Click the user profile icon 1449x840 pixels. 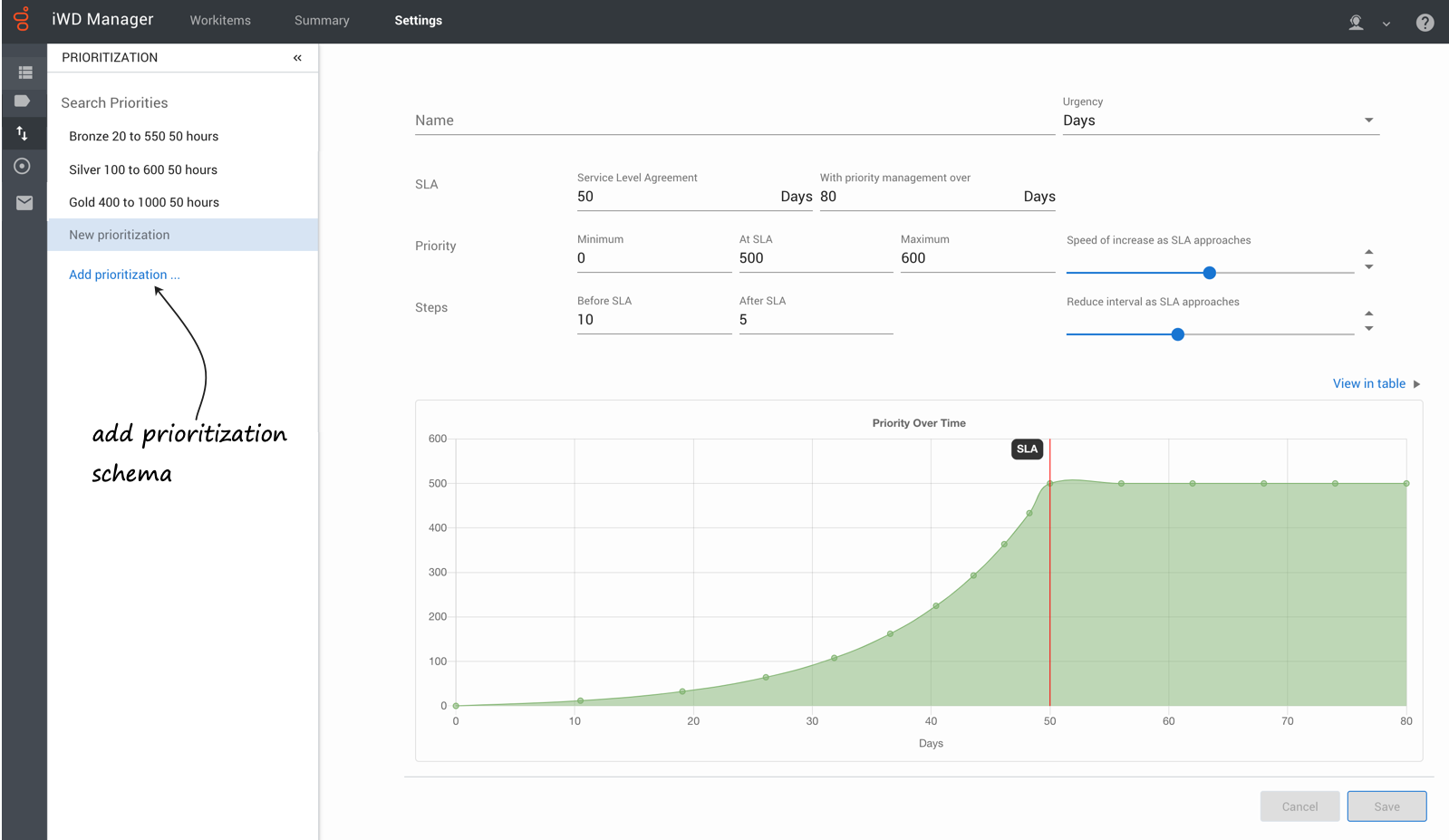(x=1356, y=23)
